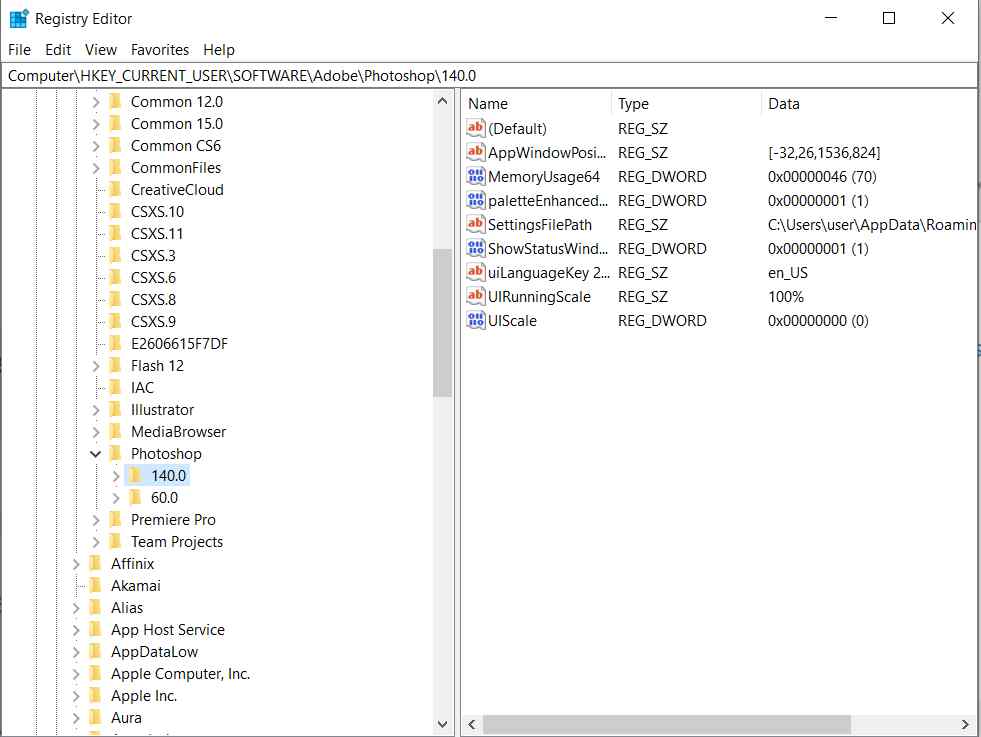The width and height of the screenshot is (981, 737).
Task: Expand the Team Projects key
Action: [x=96, y=542]
